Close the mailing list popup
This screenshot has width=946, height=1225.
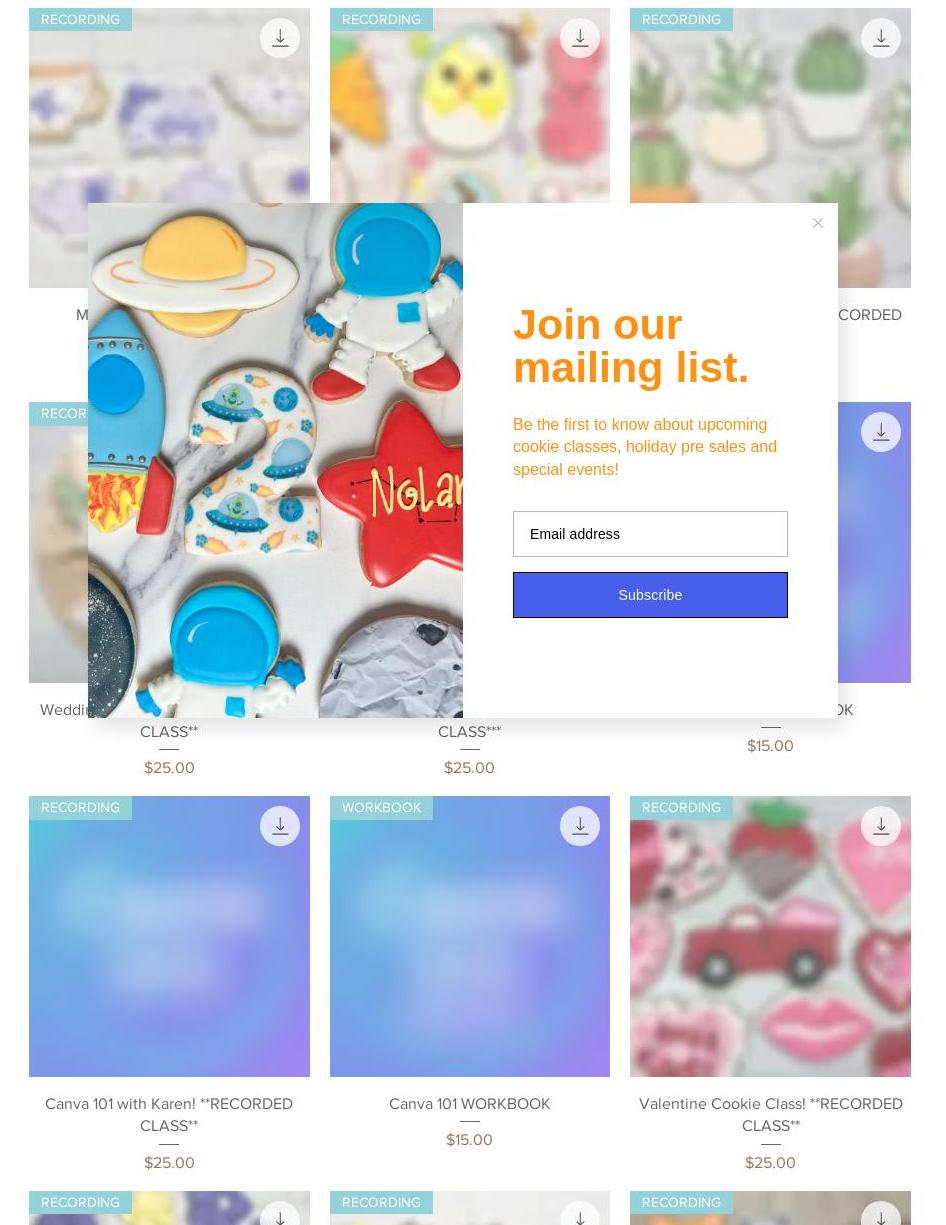coord(818,223)
